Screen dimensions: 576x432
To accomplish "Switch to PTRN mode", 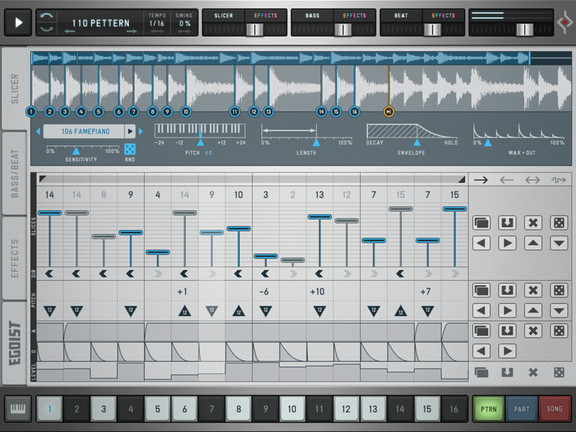I will (x=489, y=408).
